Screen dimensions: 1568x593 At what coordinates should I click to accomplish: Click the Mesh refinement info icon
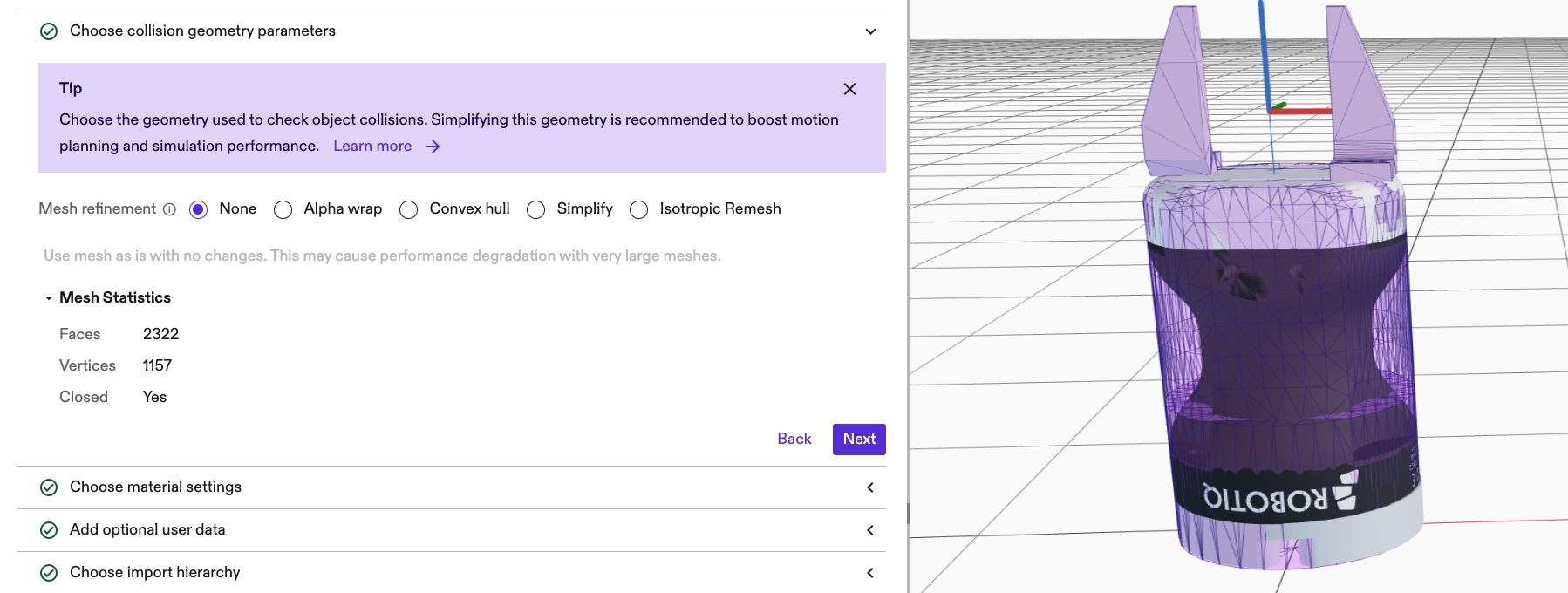point(170,209)
